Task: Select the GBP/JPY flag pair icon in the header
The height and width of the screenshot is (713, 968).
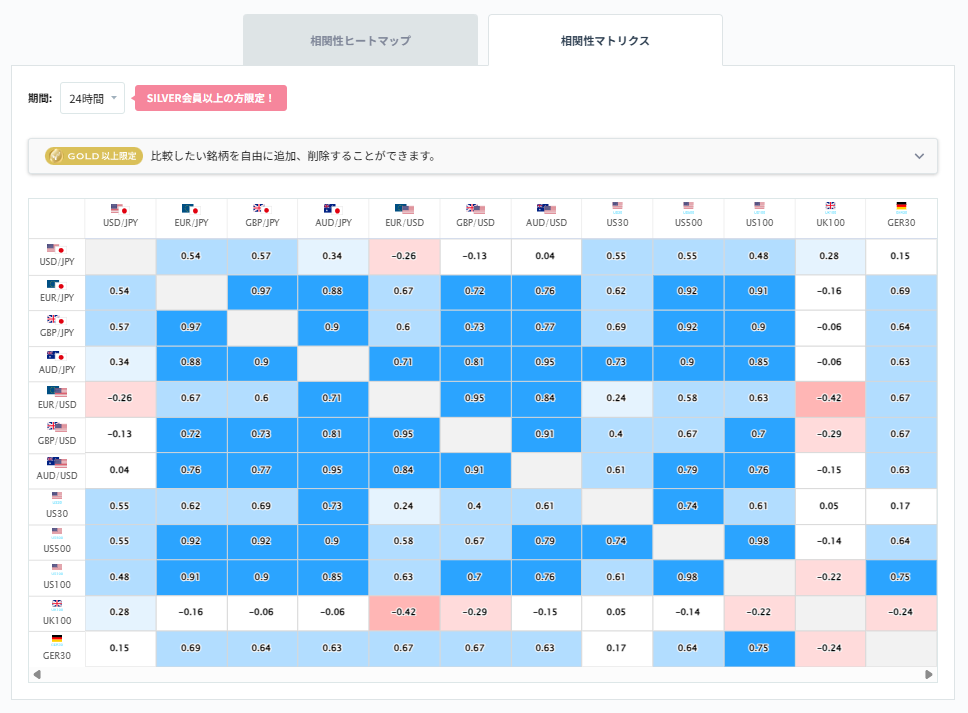Action: tap(262, 207)
